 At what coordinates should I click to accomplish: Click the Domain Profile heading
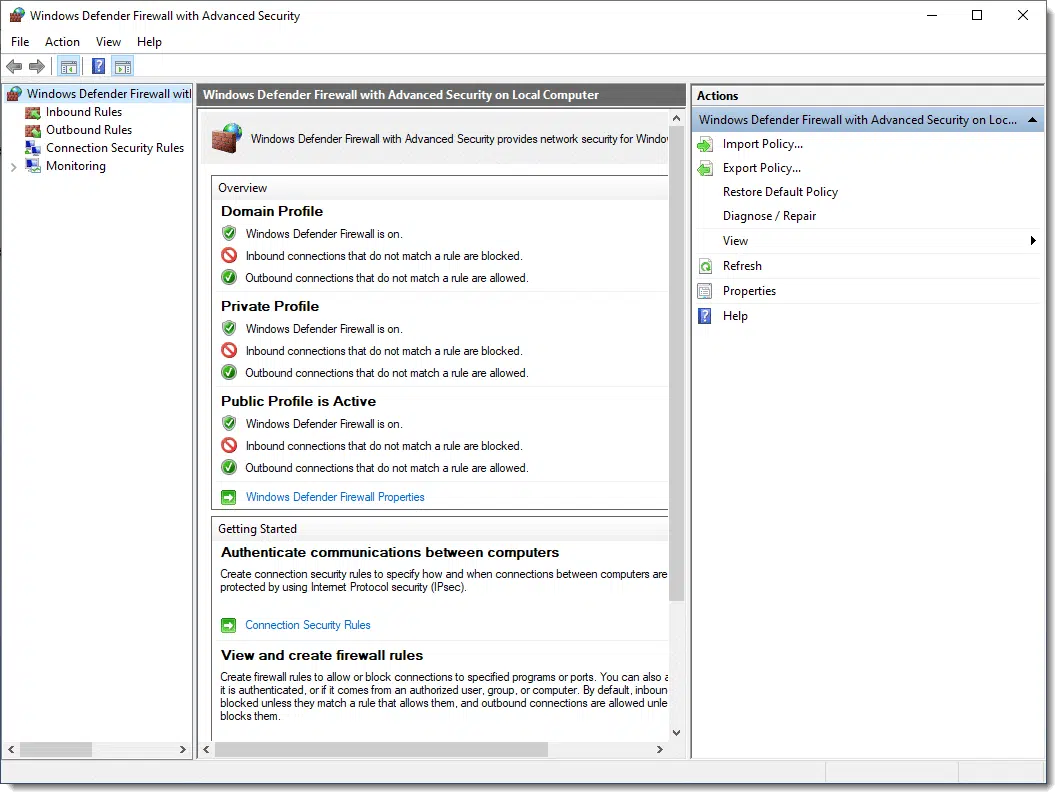tap(272, 211)
